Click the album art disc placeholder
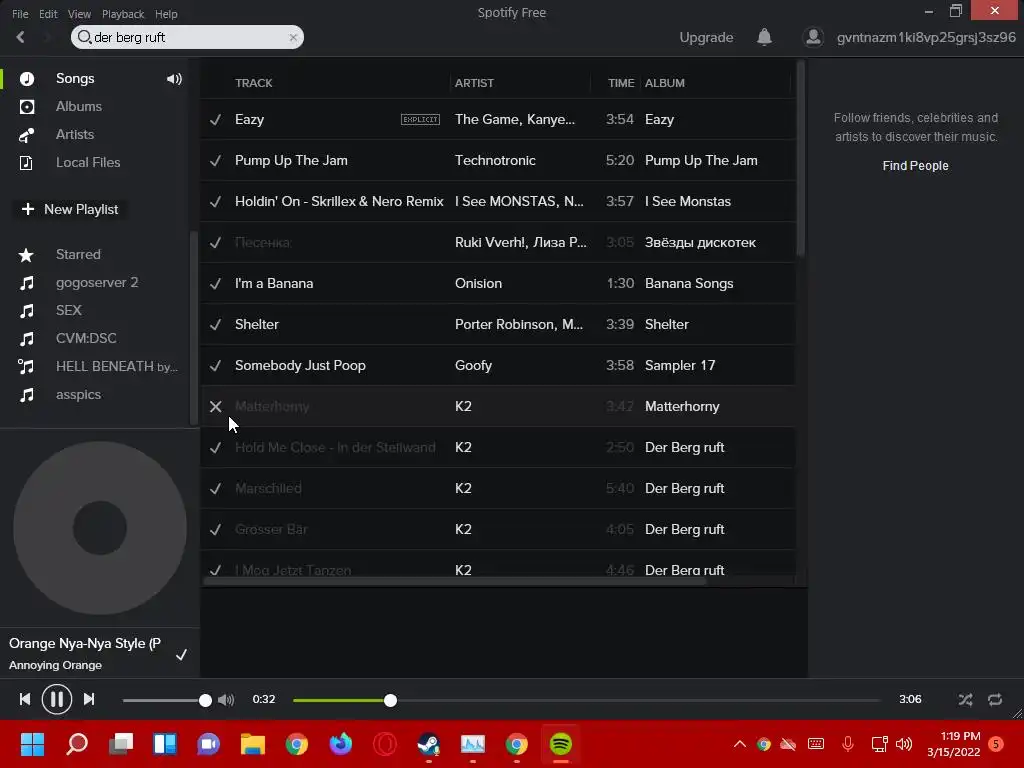The height and width of the screenshot is (768, 1024). point(100,528)
